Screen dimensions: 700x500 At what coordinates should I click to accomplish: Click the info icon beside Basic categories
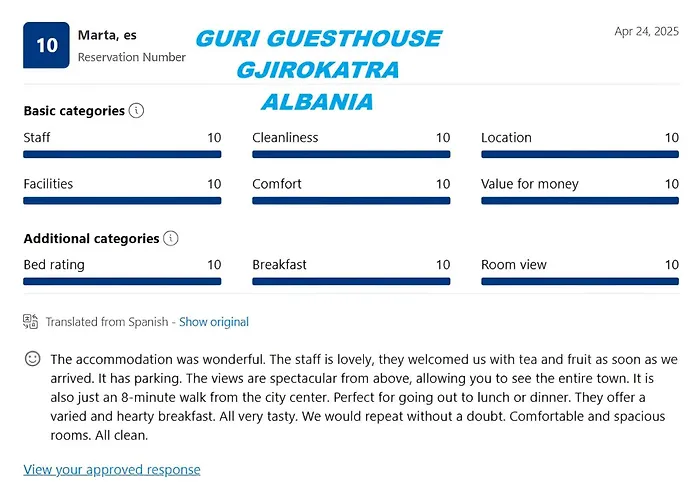(136, 110)
